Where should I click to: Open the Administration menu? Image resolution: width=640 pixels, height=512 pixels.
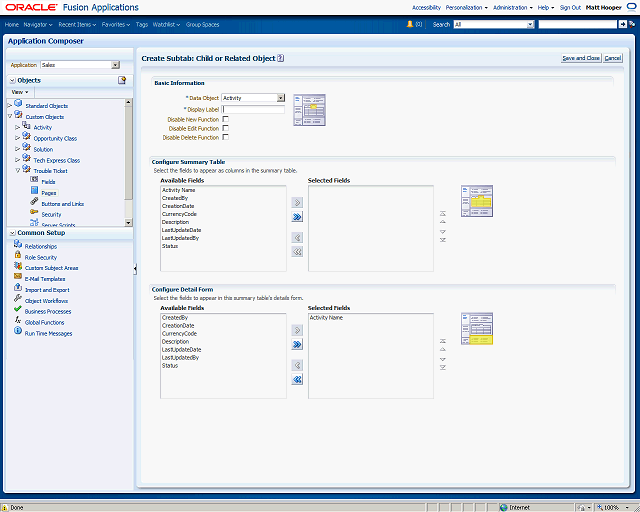[x=513, y=8]
